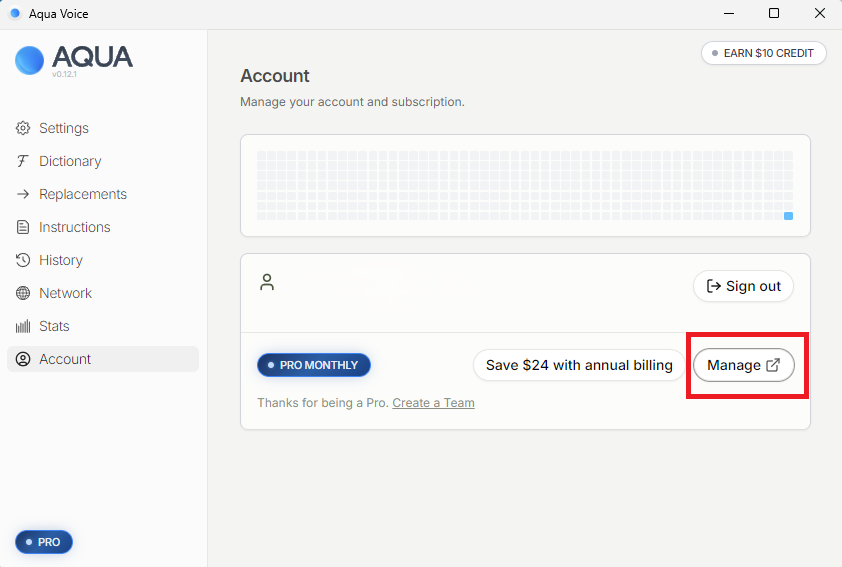Open Manage subscription external link

point(743,365)
